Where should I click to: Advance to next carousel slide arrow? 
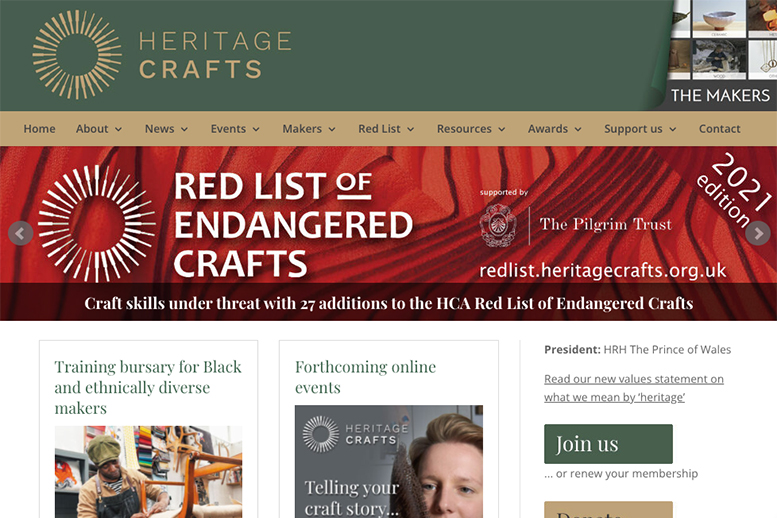(x=758, y=233)
